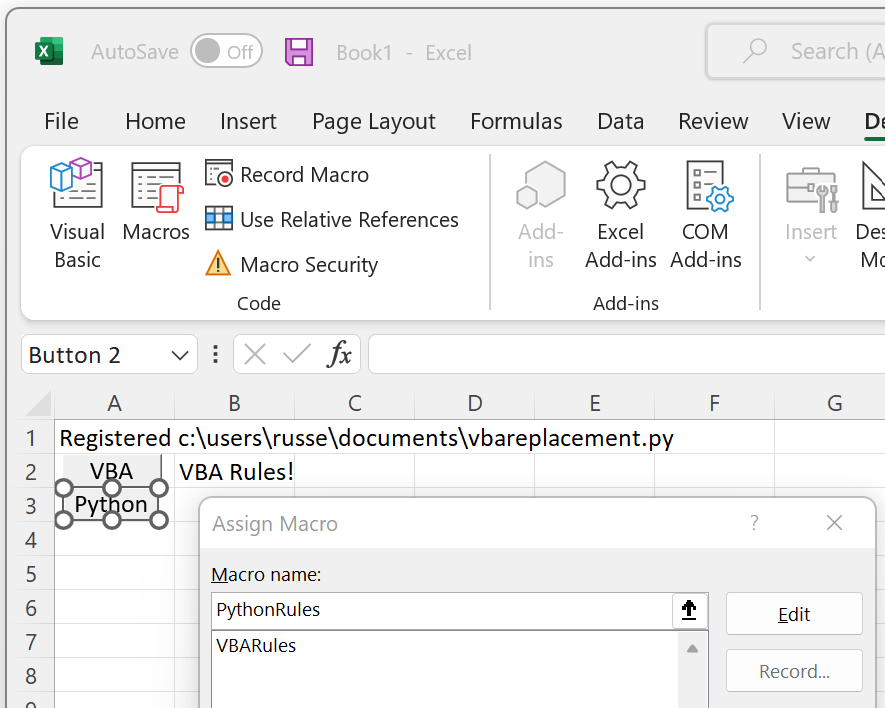Select cell containing 'VBA Rules!'

click(234, 471)
